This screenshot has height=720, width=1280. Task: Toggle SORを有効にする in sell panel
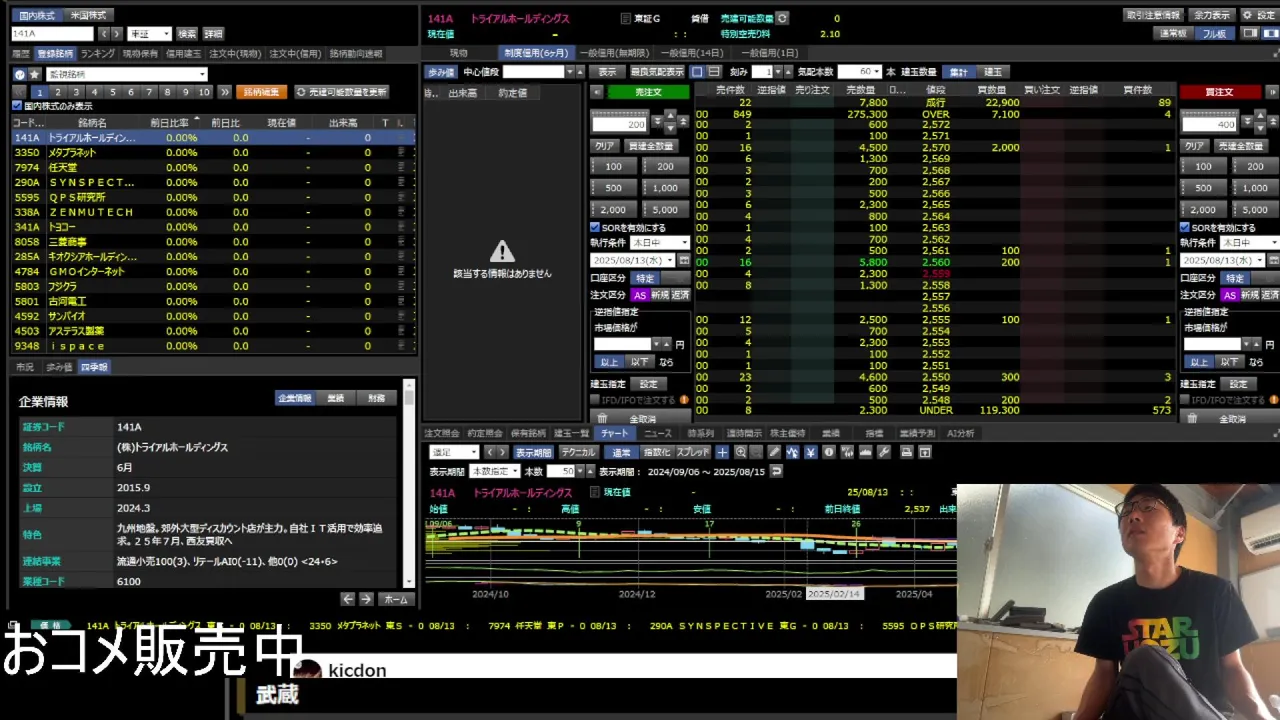pos(595,228)
